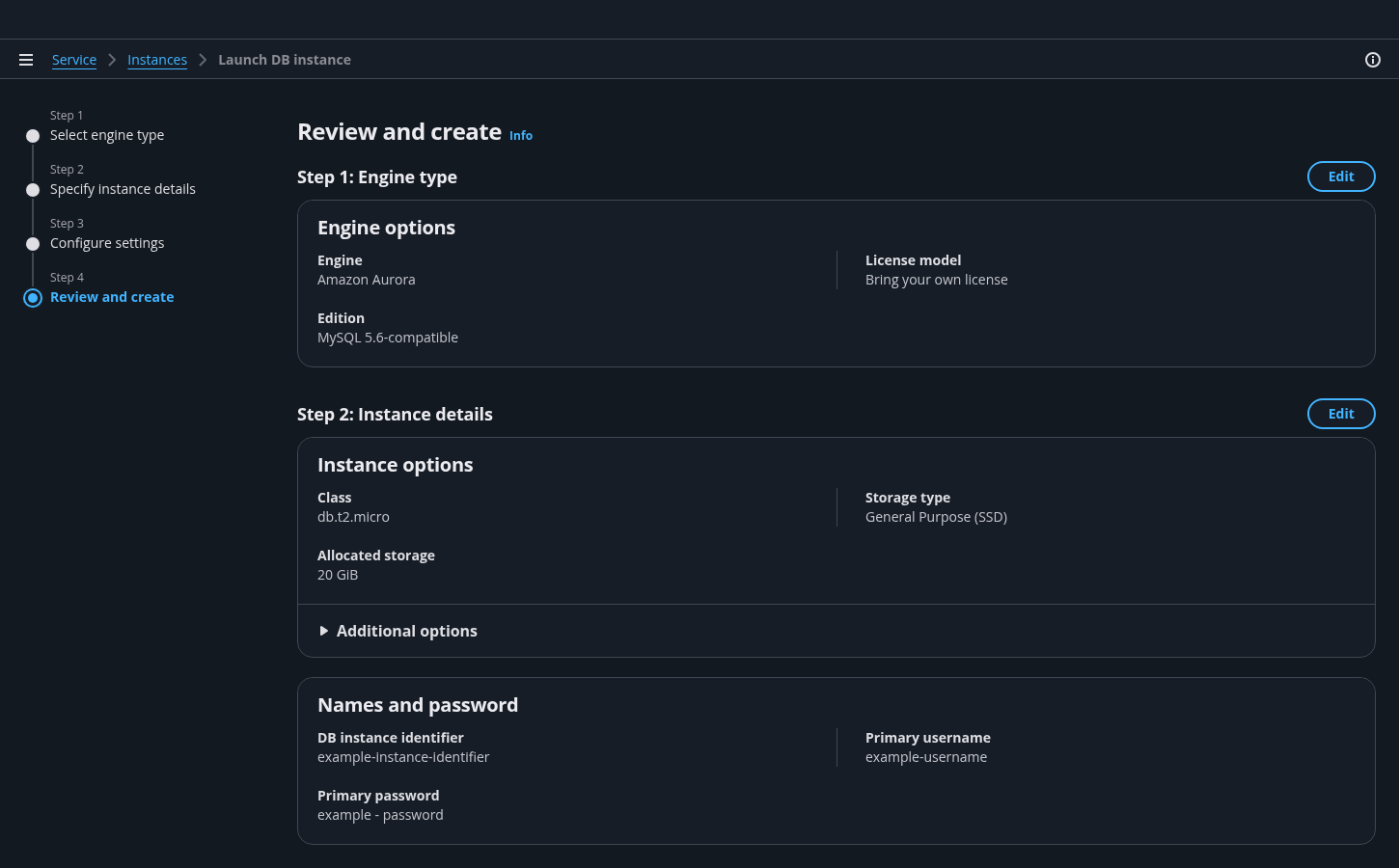The height and width of the screenshot is (868, 1399).
Task: Click the License model label
Action: [913, 260]
